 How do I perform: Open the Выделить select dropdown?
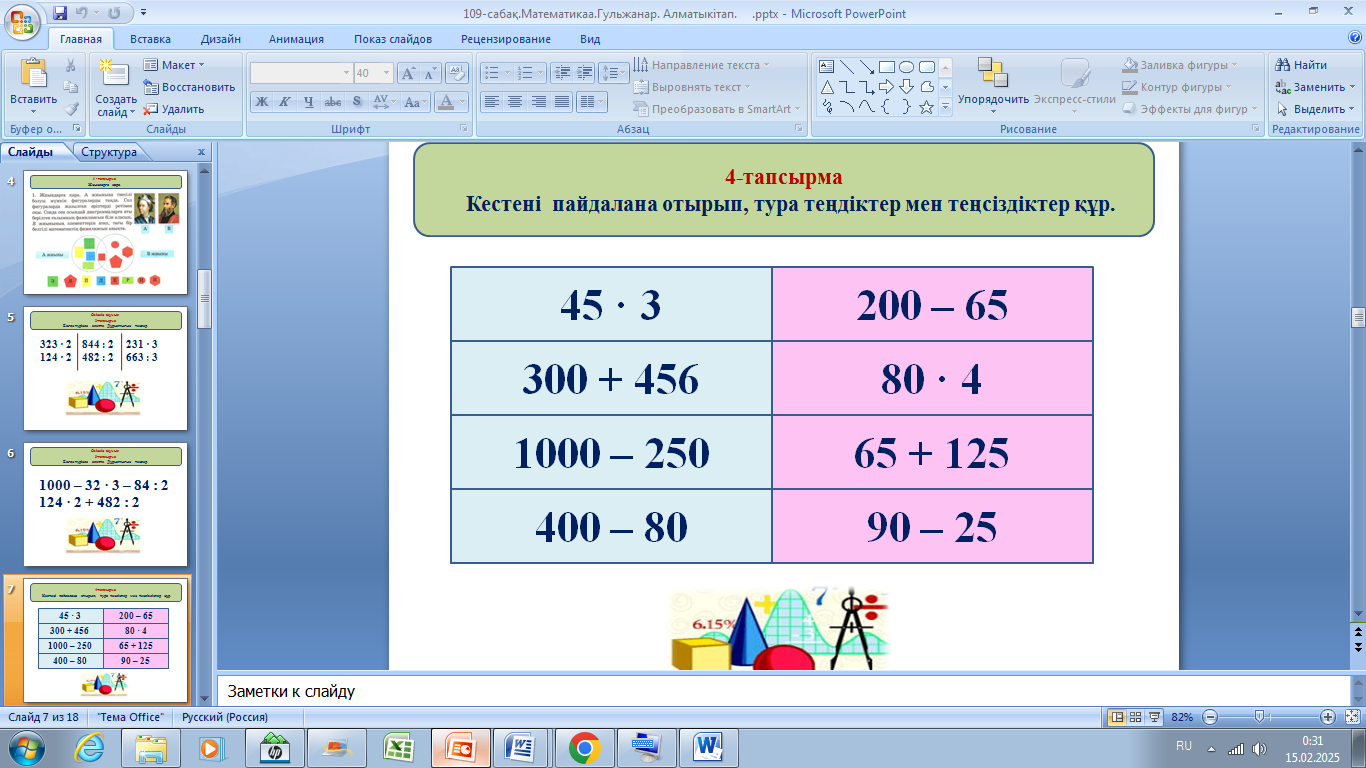[1314, 109]
